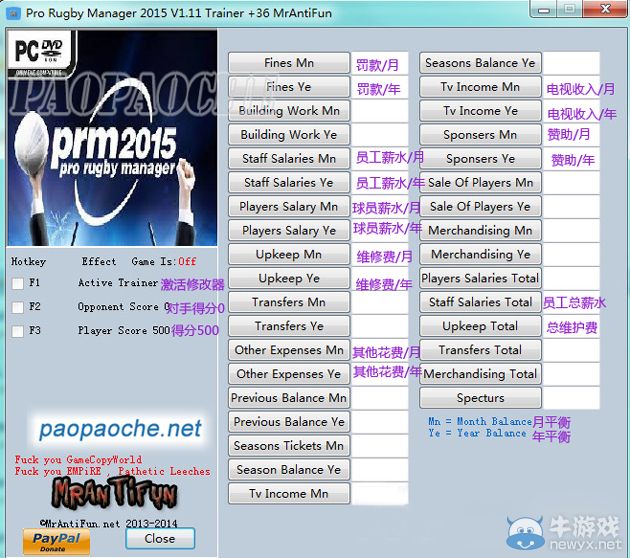
Task: Select the Building Work Mn button
Action: (289, 111)
